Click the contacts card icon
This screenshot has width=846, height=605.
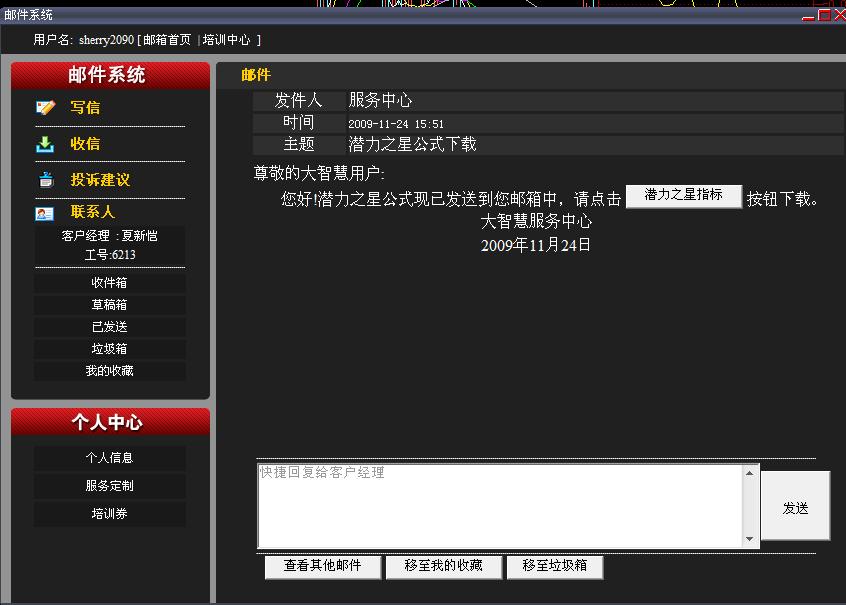pyautogui.click(x=44, y=214)
